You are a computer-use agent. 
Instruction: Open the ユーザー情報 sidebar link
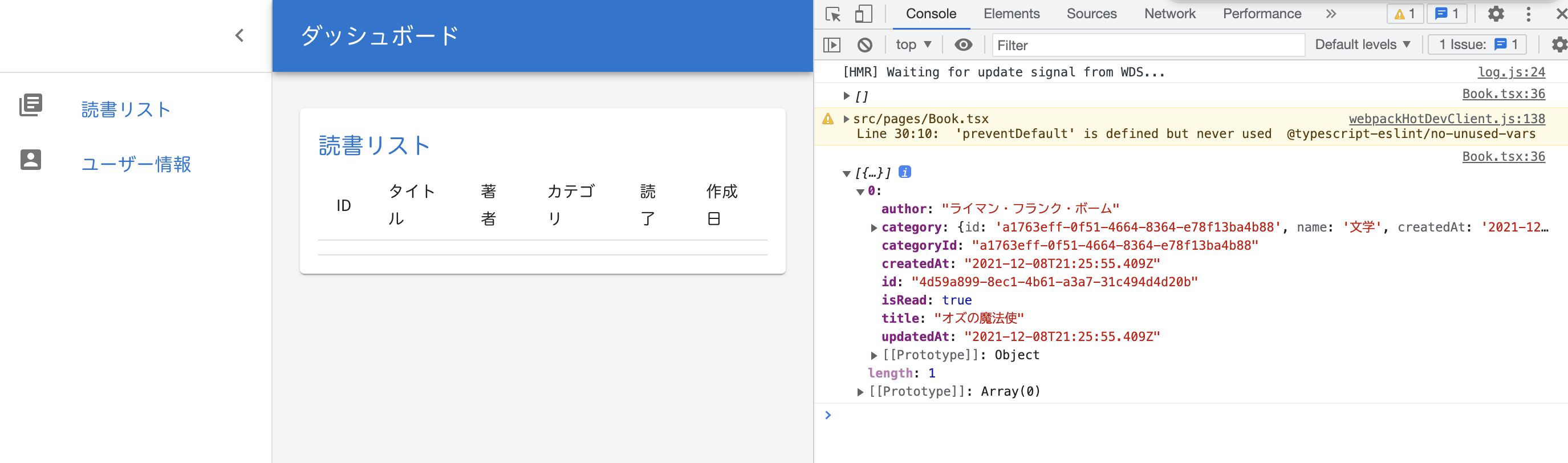pyautogui.click(x=136, y=164)
